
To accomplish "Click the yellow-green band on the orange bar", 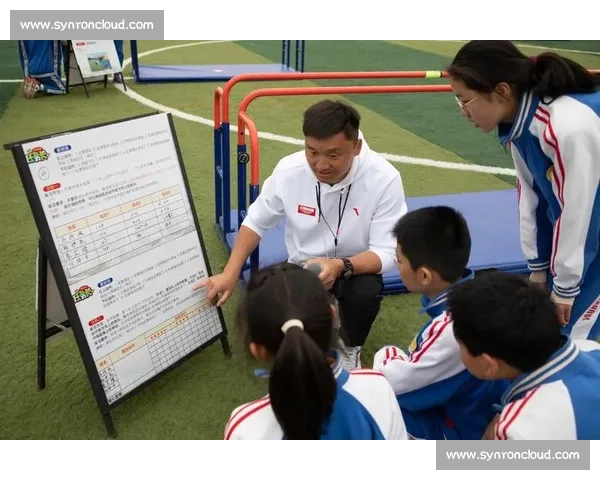I will click(x=433, y=75).
